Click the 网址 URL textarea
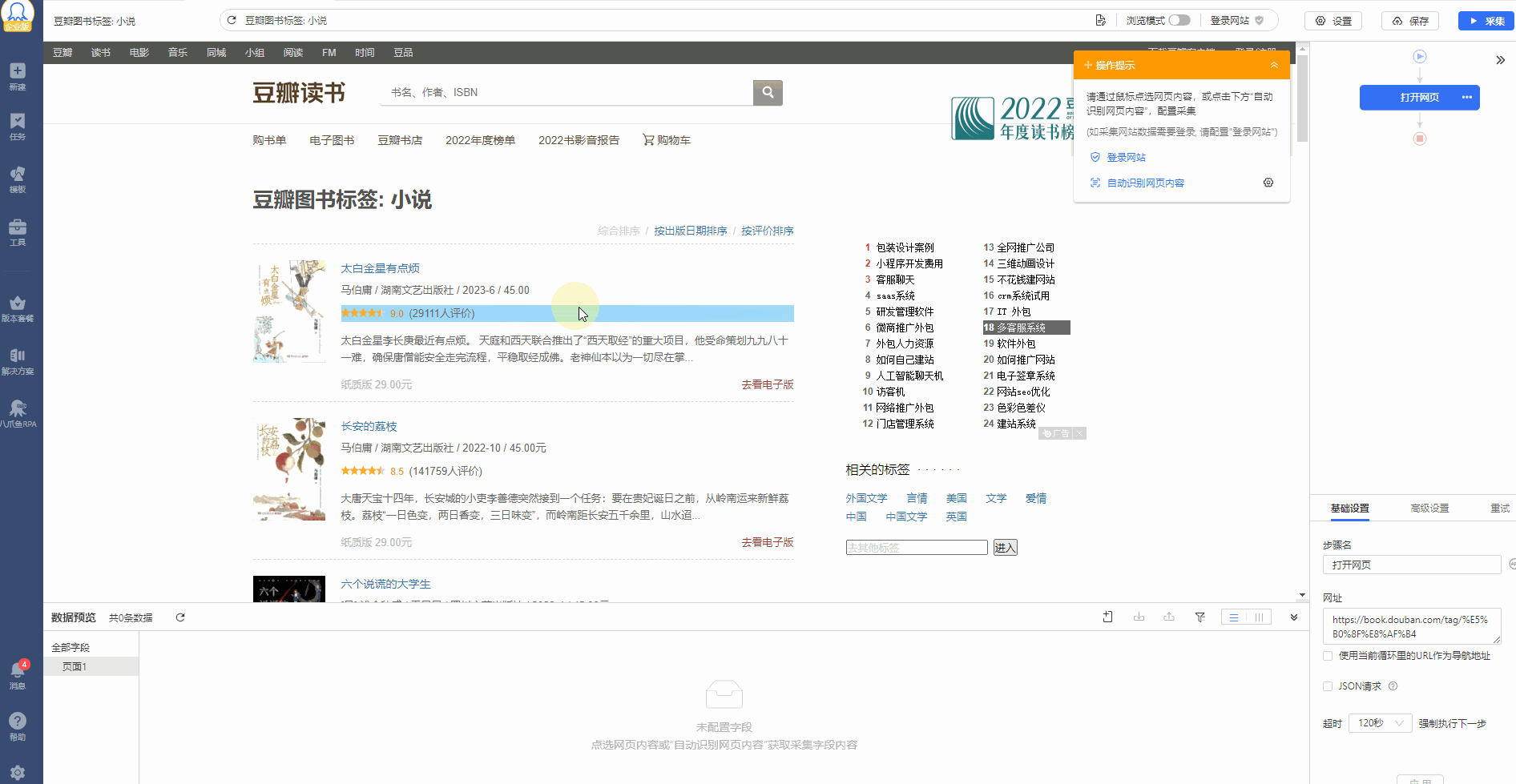 1412,626
